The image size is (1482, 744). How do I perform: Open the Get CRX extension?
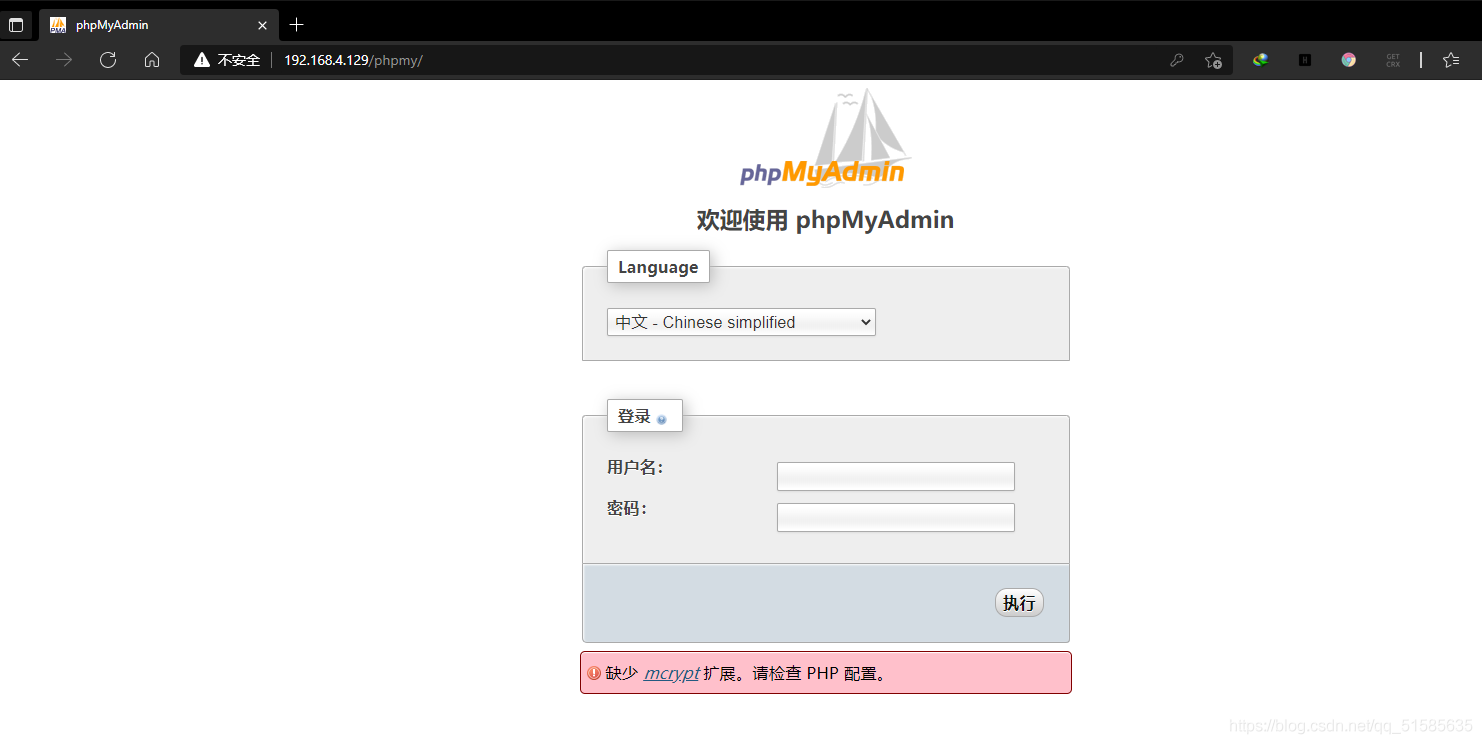point(1393,60)
